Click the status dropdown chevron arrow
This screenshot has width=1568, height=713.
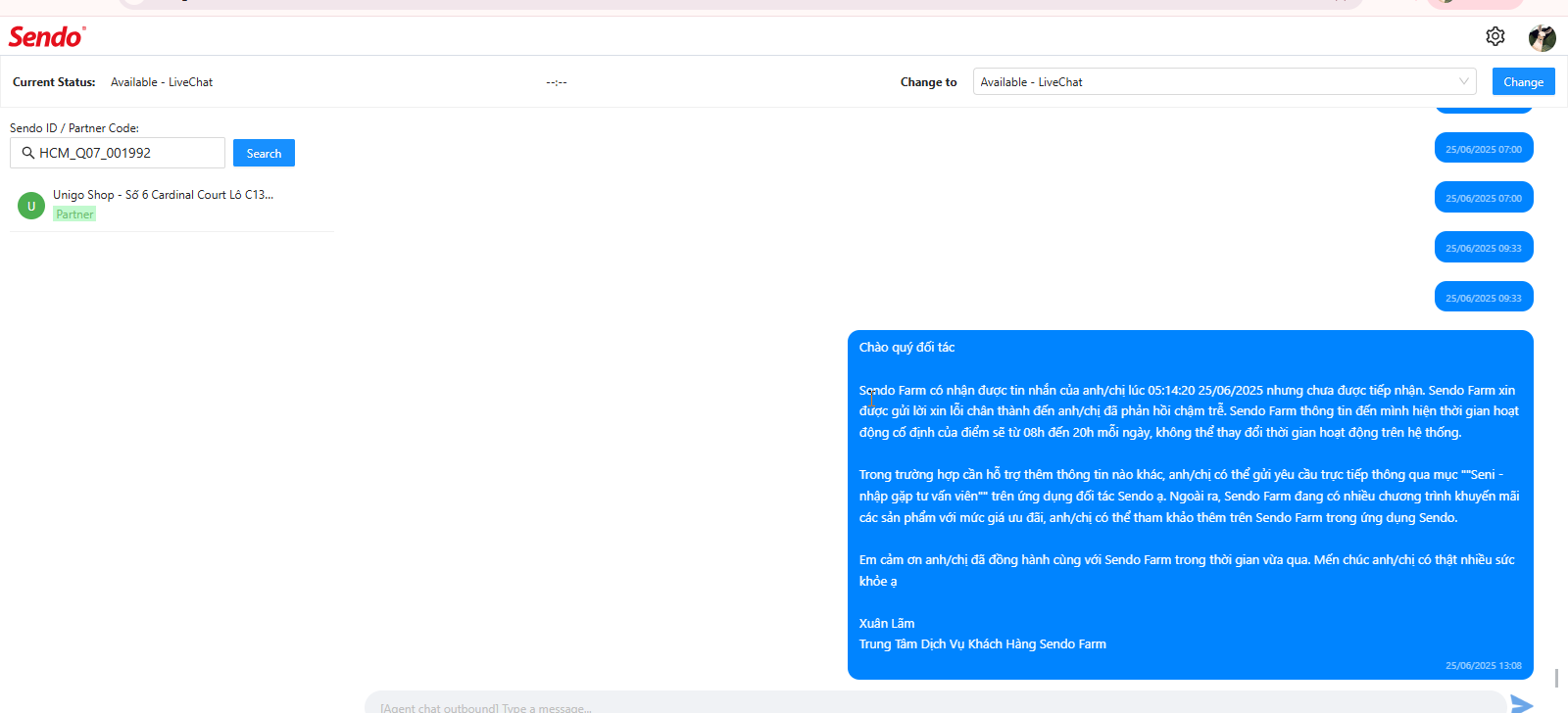coord(1463,81)
